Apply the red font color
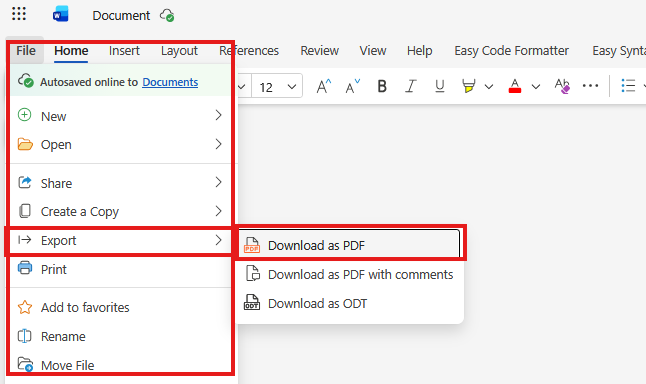The image size is (646, 384). coord(515,86)
